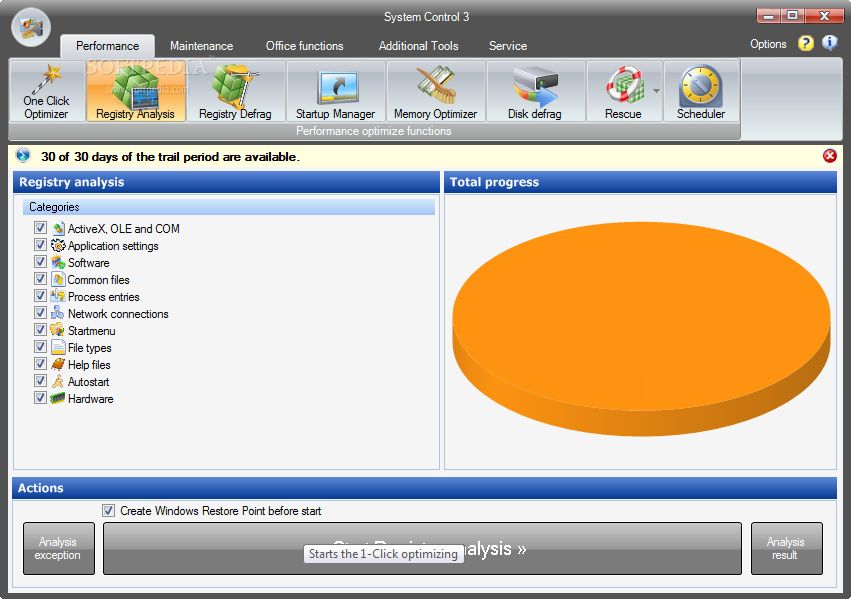The image size is (851, 599).
Task: Toggle the Help files checkbox
Action: (x=40, y=364)
